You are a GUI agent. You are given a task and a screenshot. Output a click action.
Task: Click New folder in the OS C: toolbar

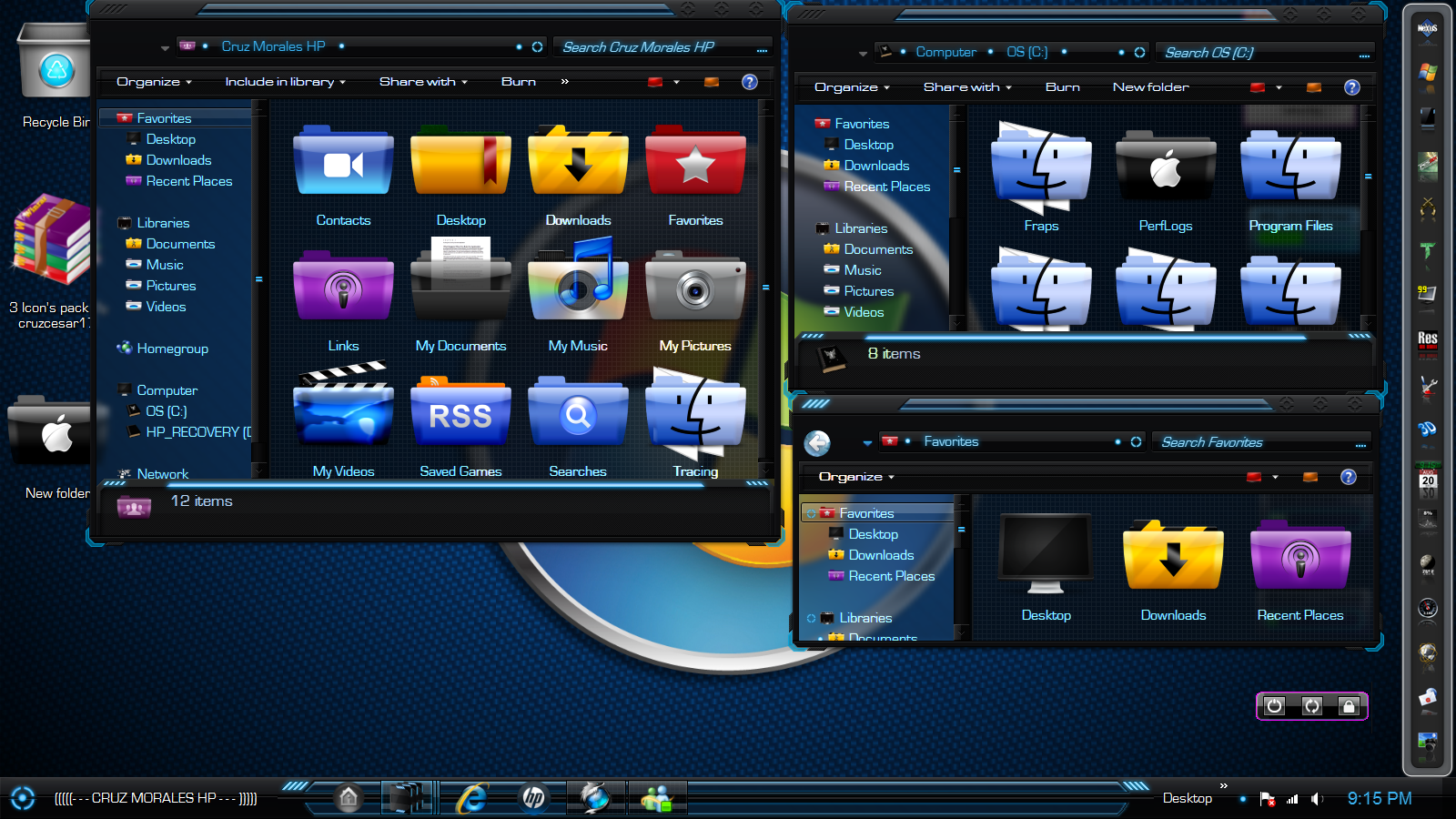(1149, 86)
